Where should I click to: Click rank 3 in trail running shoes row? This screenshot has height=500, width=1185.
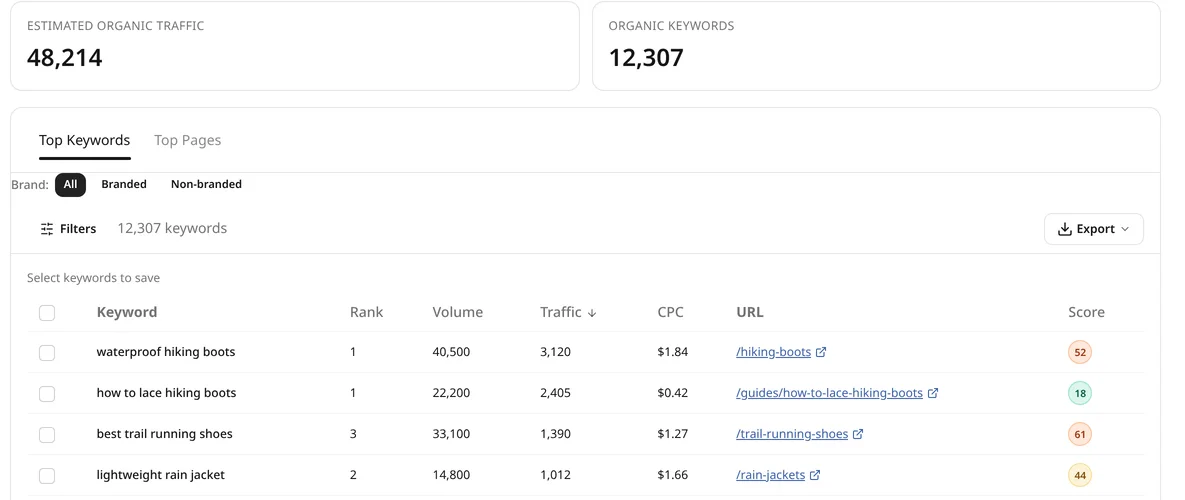coord(353,434)
